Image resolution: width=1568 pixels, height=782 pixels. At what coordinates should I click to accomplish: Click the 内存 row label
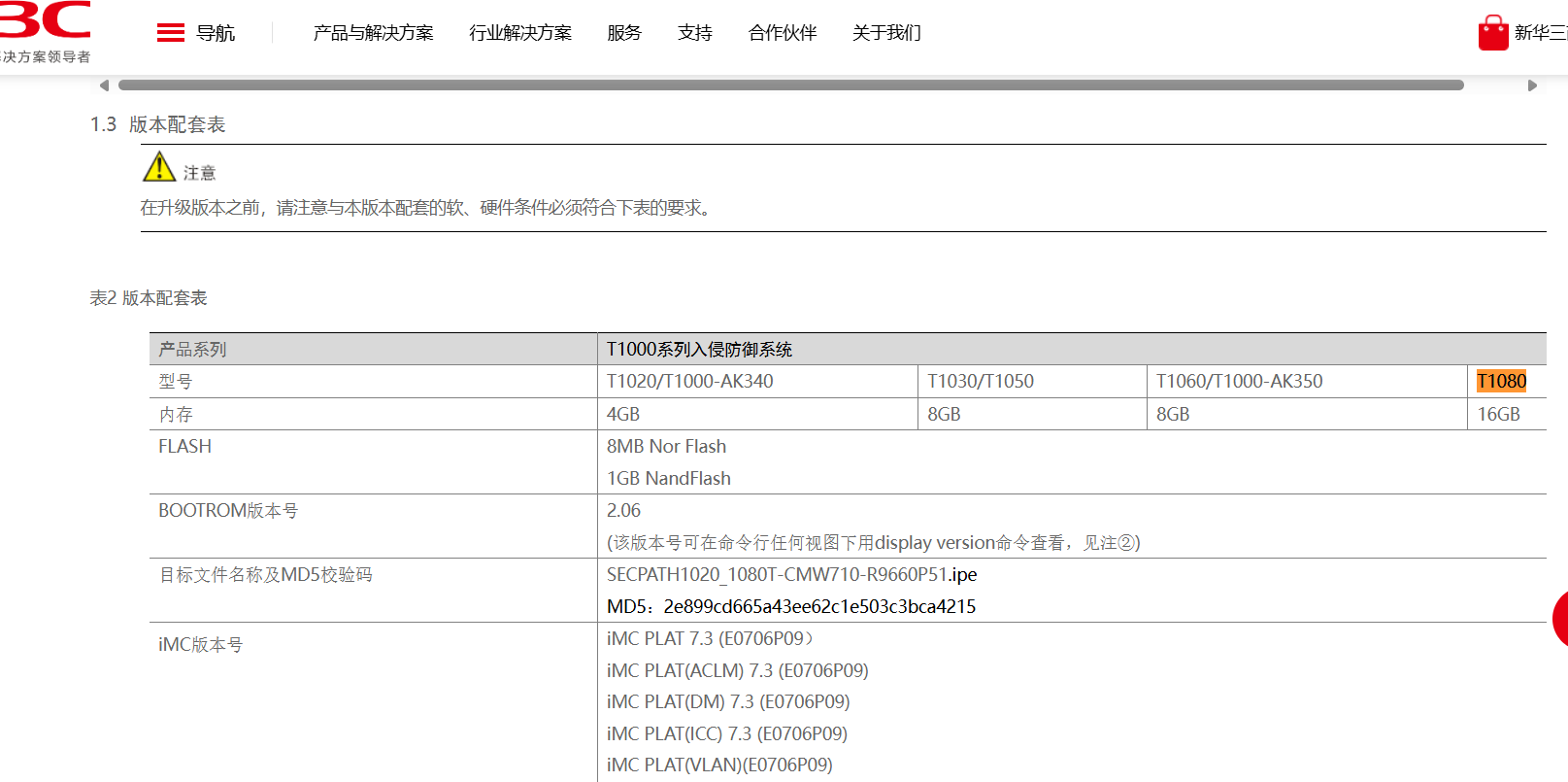pos(176,414)
